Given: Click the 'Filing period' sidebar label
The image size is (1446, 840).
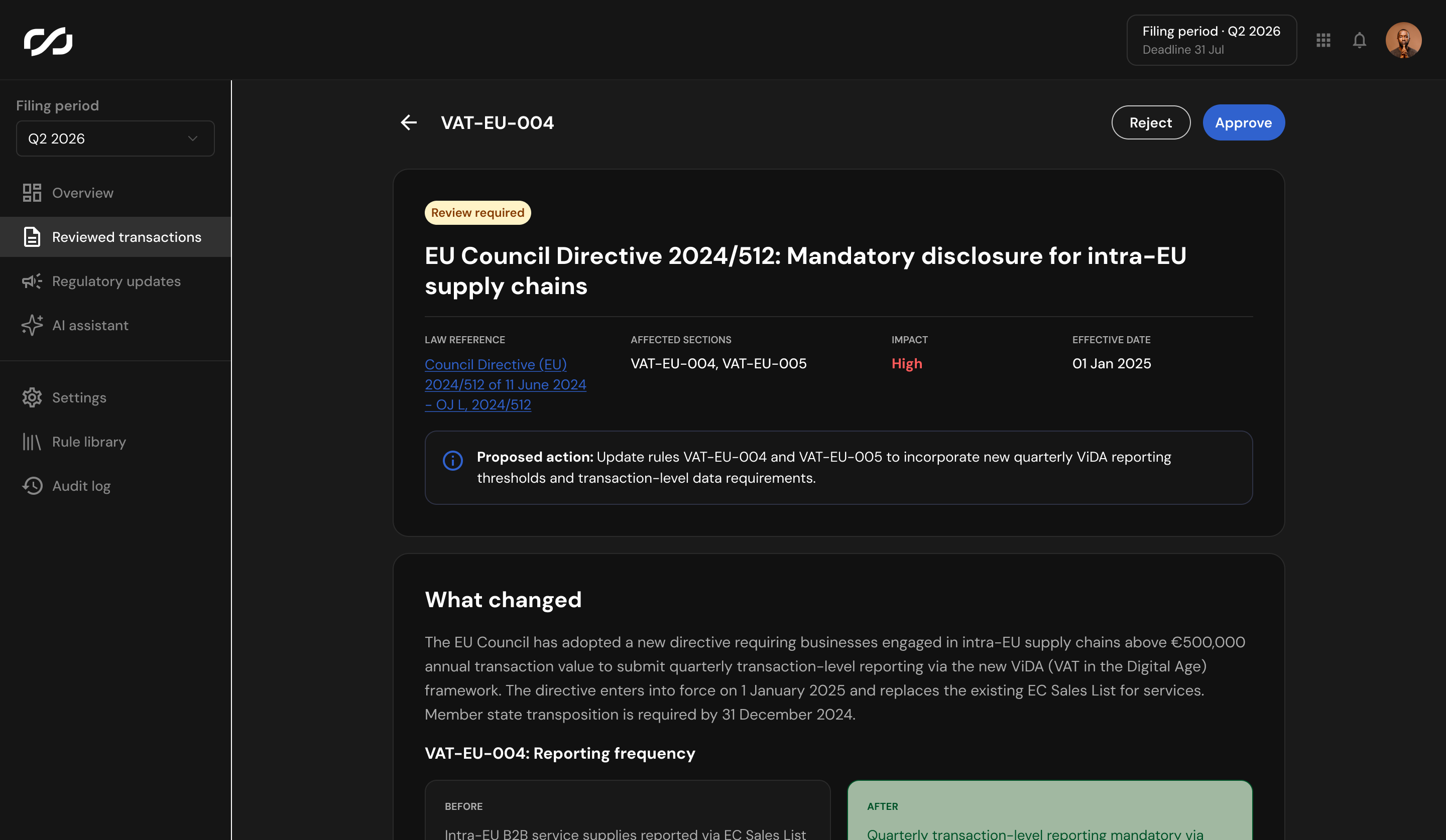Looking at the screenshot, I should (57, 105).
